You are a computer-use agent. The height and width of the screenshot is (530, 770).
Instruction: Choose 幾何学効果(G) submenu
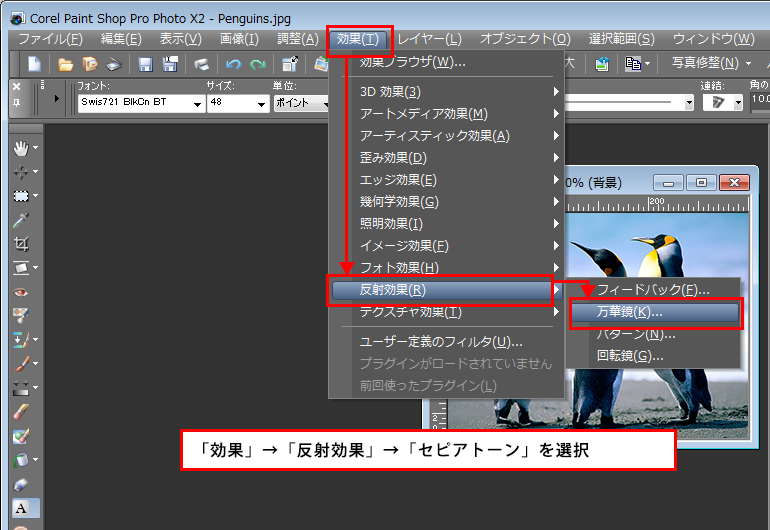click(x=447, y=201)
